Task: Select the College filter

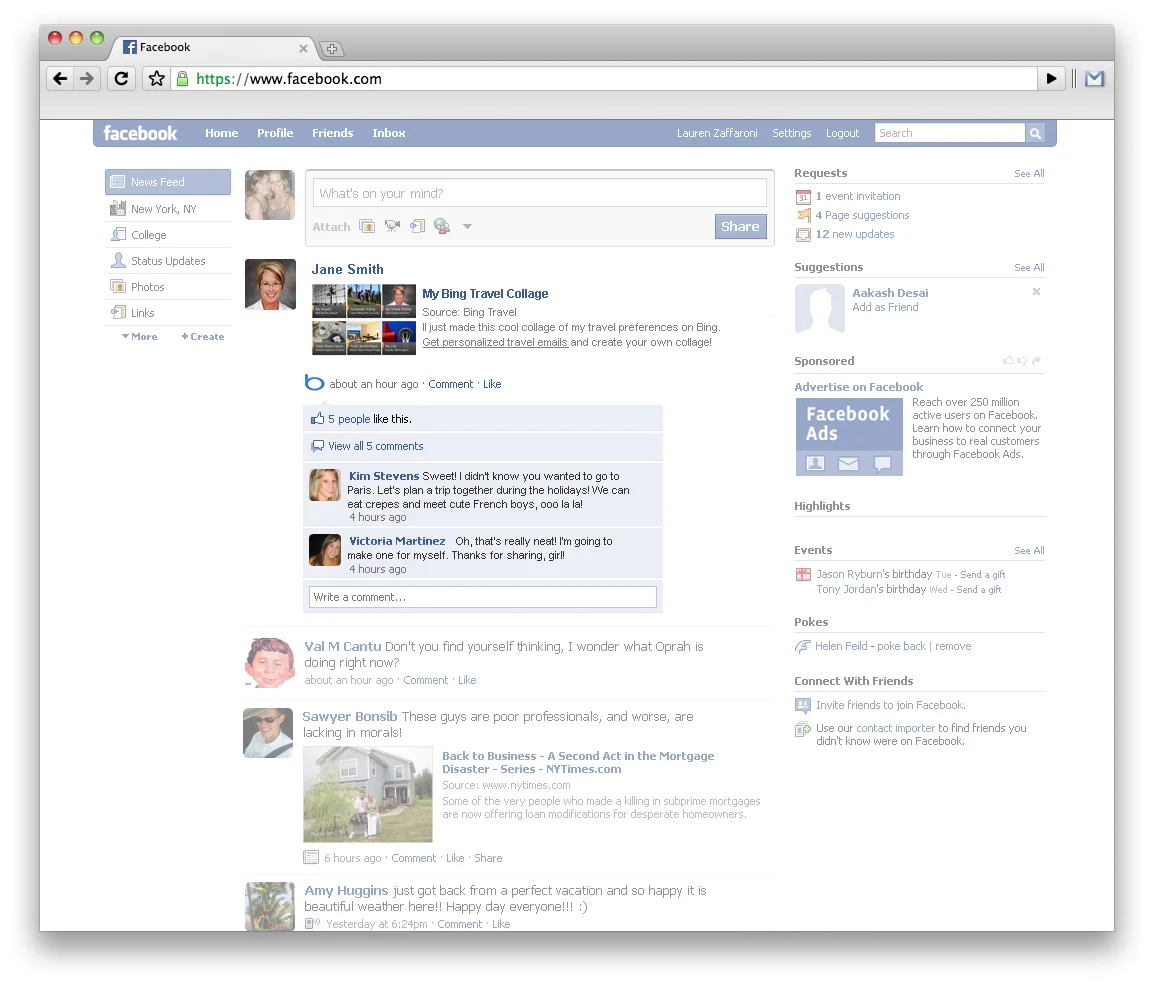Action: (x=168, y=235)
